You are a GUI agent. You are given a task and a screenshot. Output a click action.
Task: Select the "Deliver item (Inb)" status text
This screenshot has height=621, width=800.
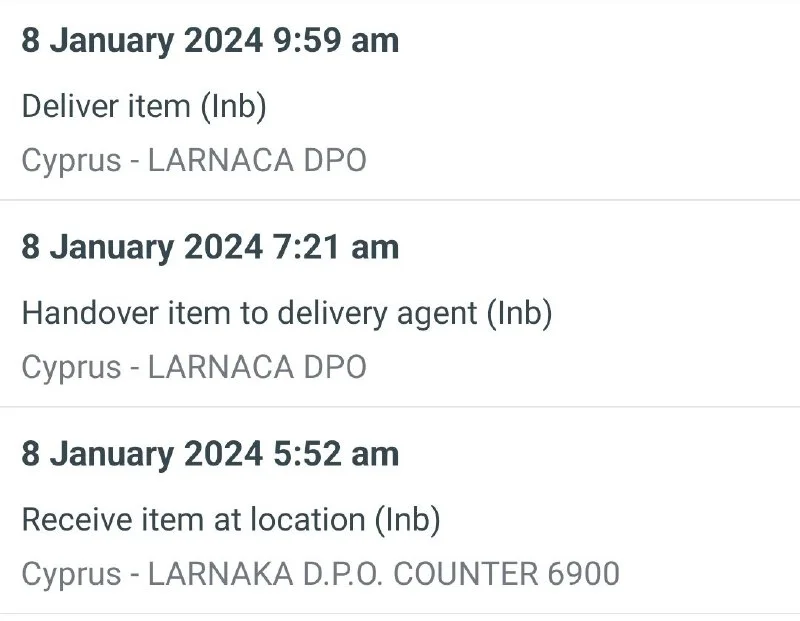tap(144, 106)
